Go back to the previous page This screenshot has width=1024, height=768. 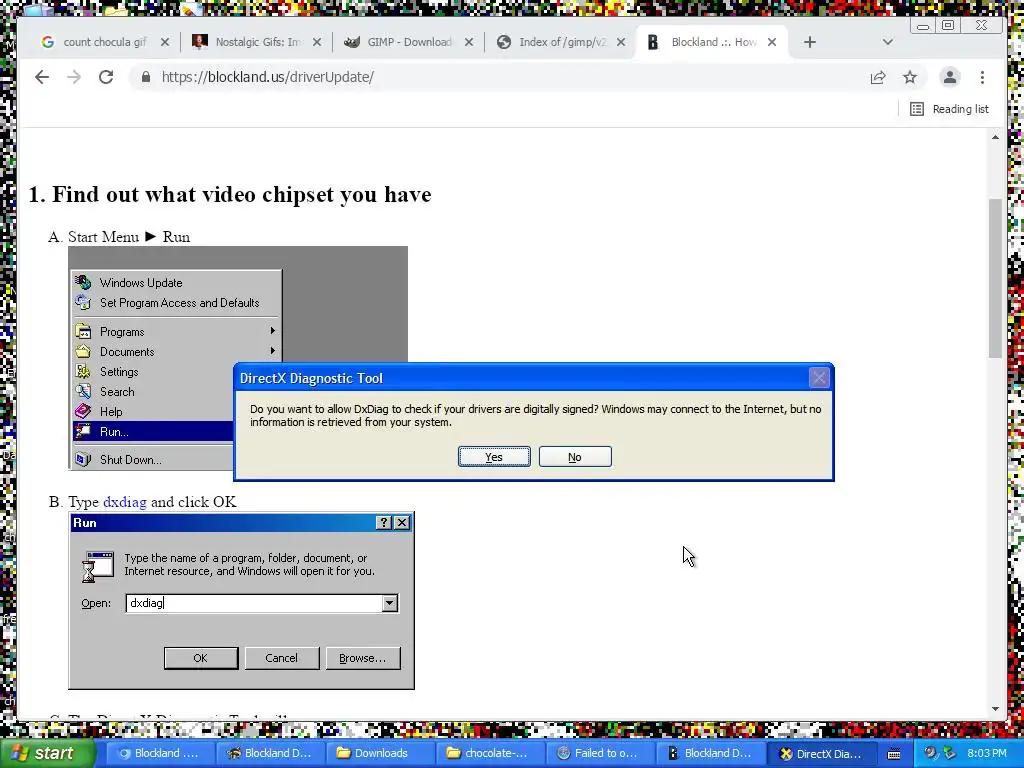[42, 77]
